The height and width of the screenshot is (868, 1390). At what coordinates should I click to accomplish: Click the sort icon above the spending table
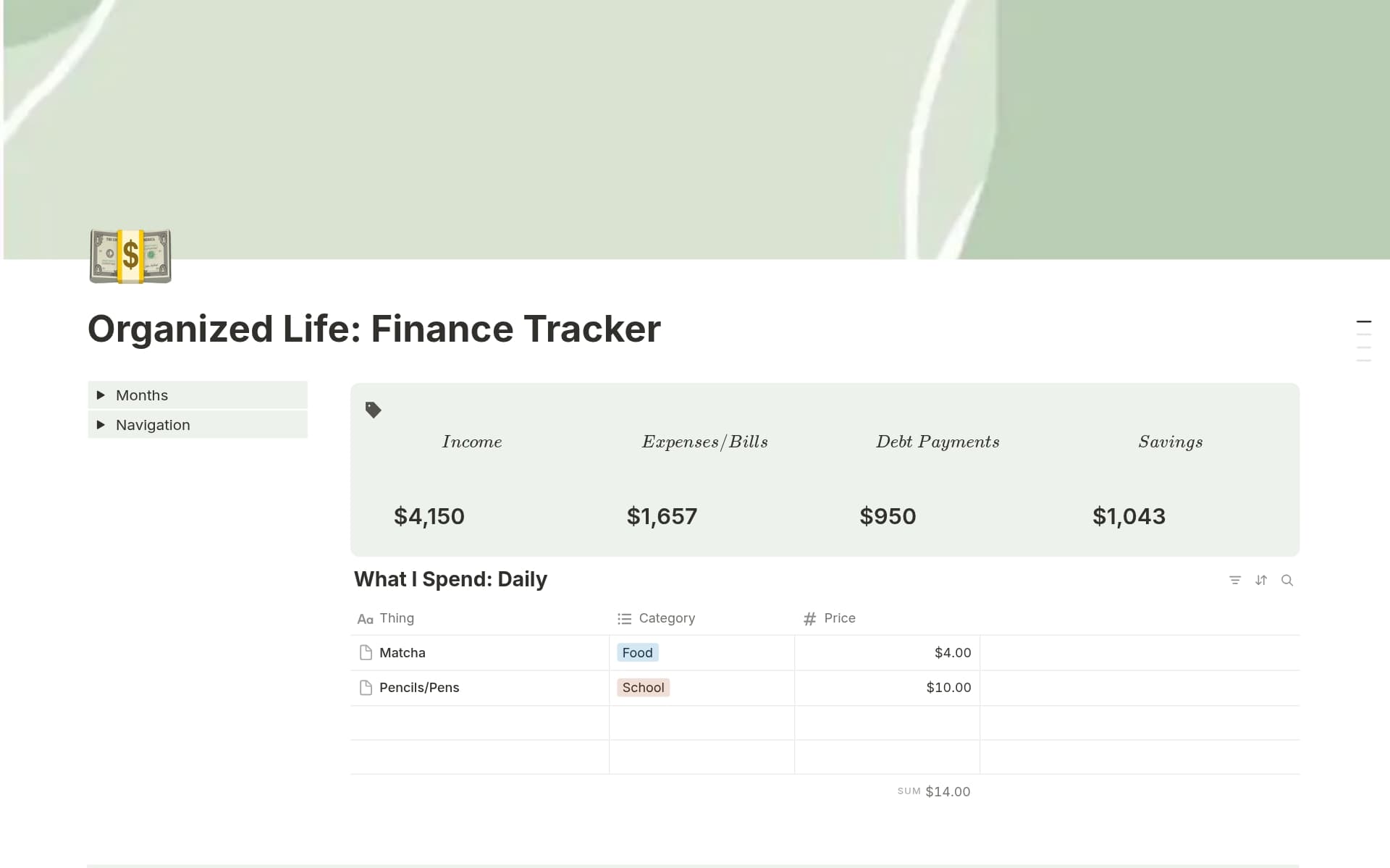1261,580
